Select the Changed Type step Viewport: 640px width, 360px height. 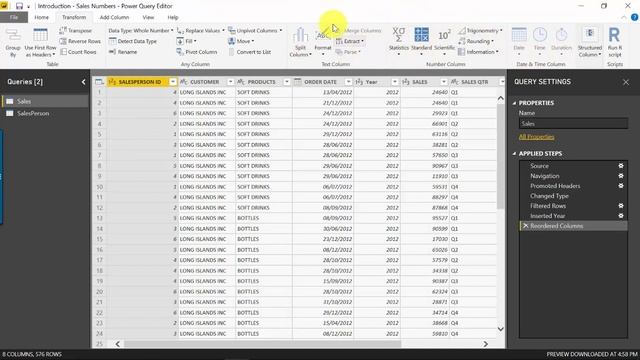[549, 196]
